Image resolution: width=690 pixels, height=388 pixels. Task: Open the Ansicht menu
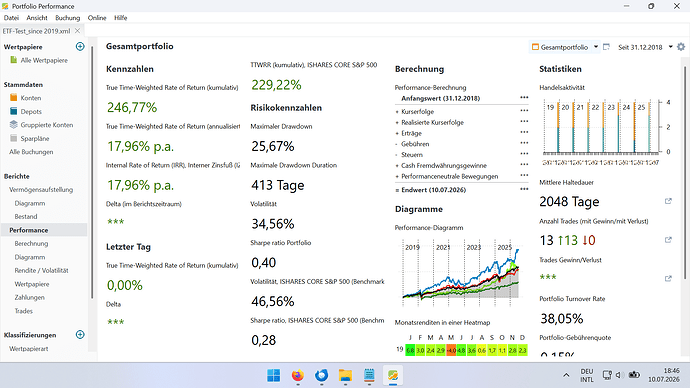(x=37, y=18)
